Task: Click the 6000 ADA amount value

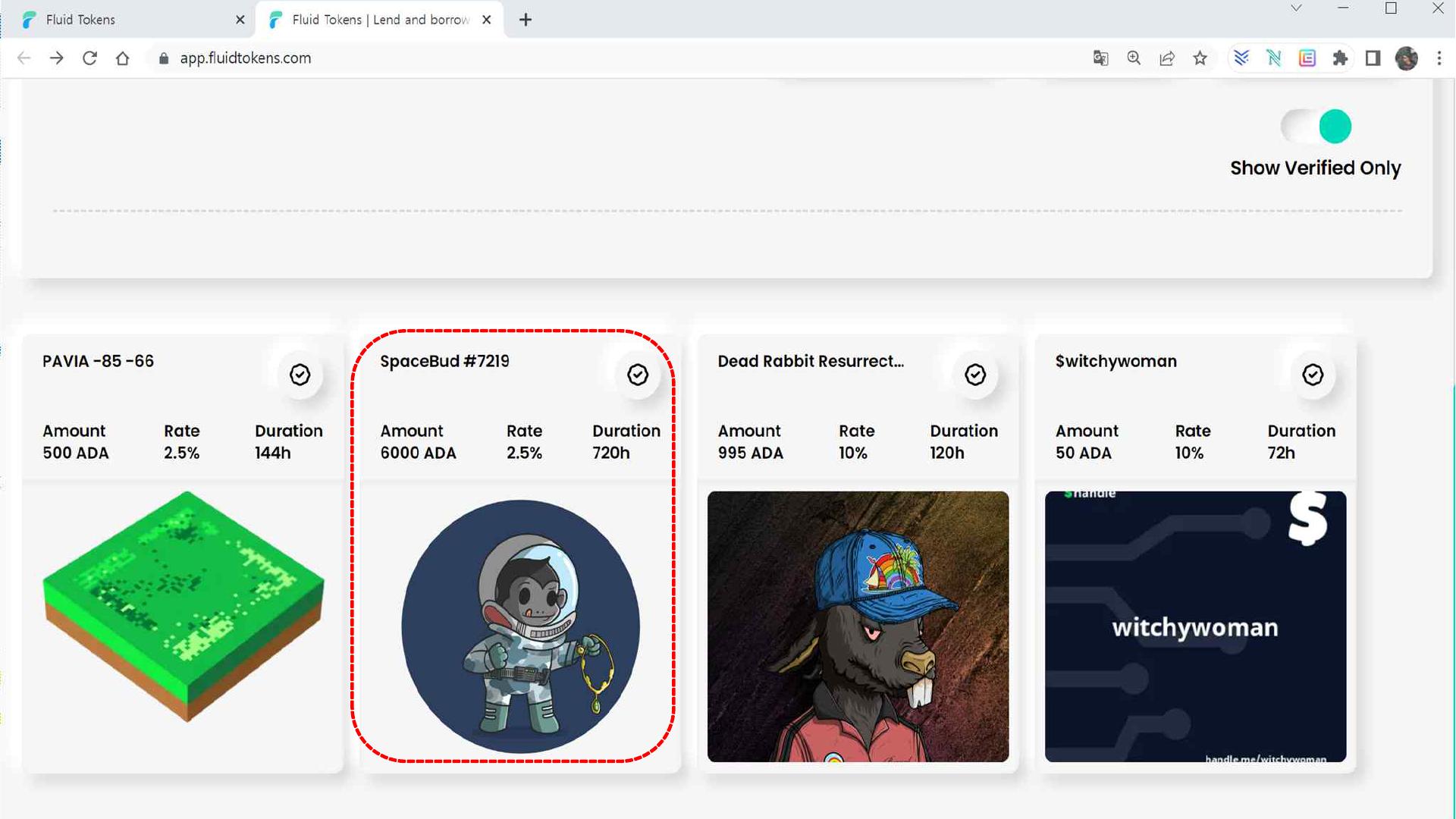Action: (x=418, y=453)
